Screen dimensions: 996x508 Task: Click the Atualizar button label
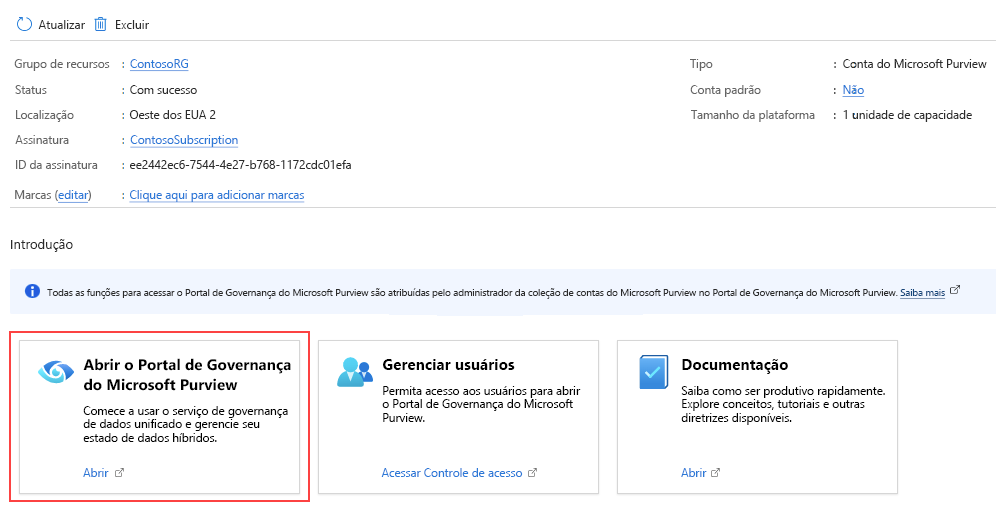point(62,25)
